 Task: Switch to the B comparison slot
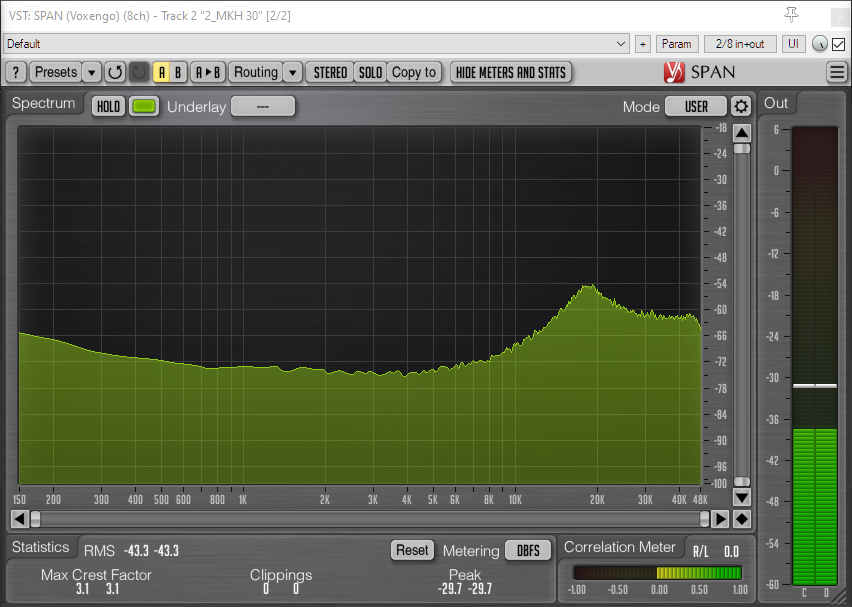coord(178,72)
